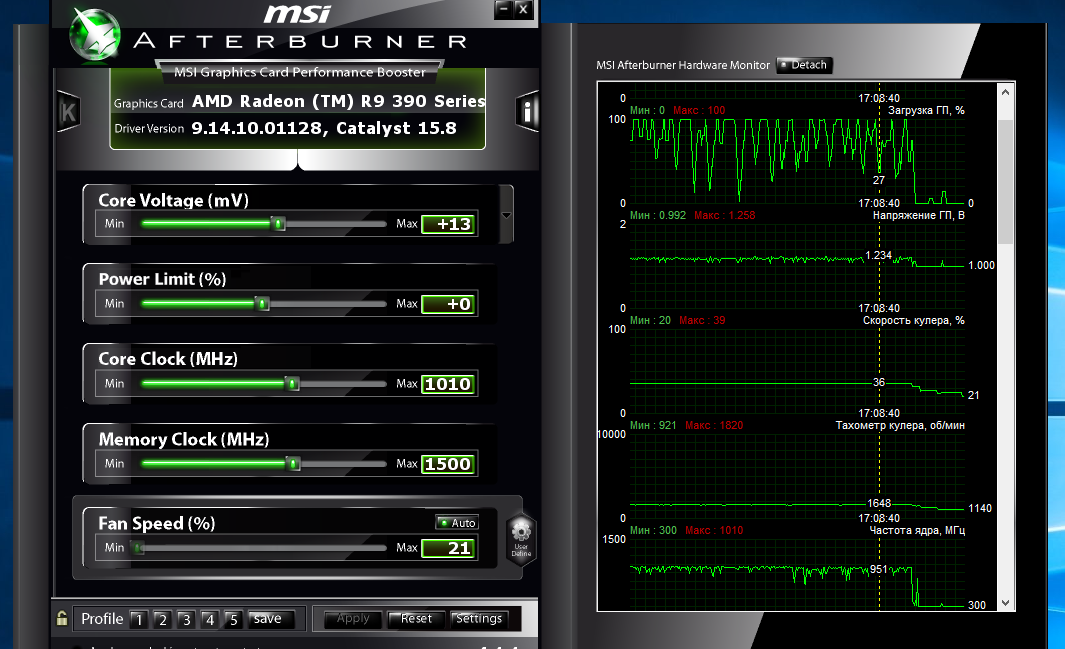
Task: Click the User Define fan gear icon
Action: [521, 539]
